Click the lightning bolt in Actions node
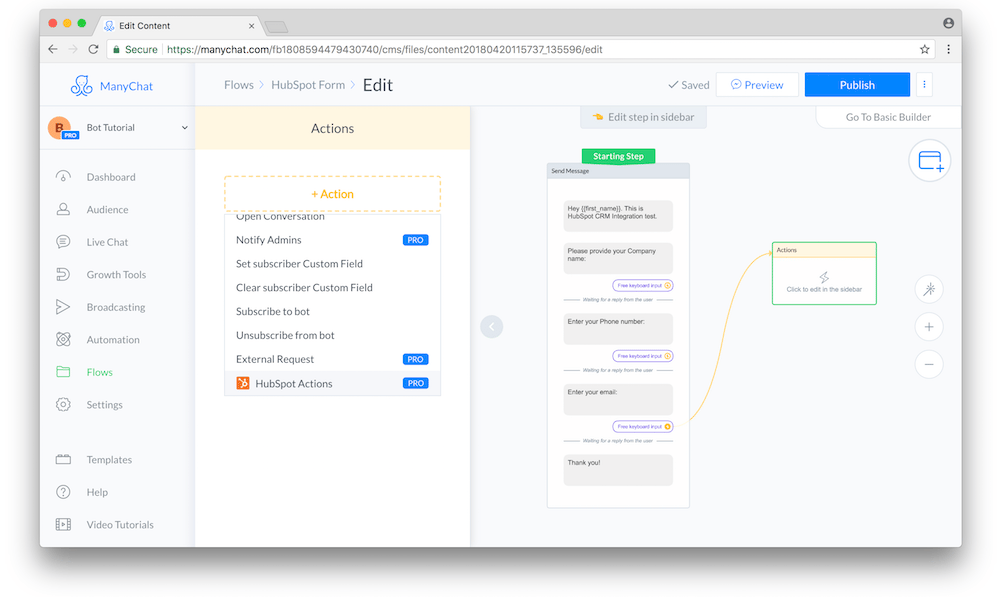Viewport: 1000px width, 597px height. 824,277
